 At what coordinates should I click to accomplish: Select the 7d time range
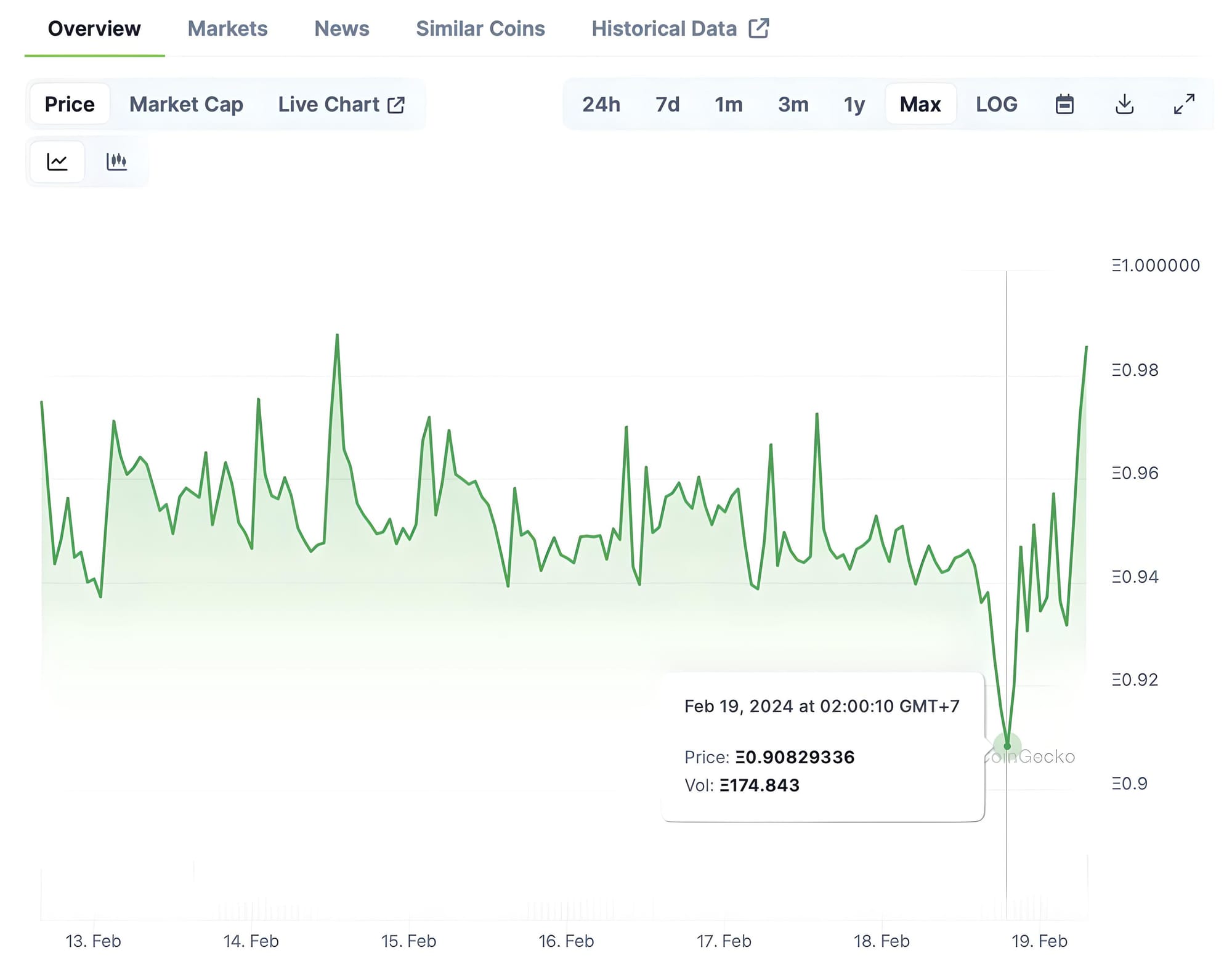coord(667,104)
